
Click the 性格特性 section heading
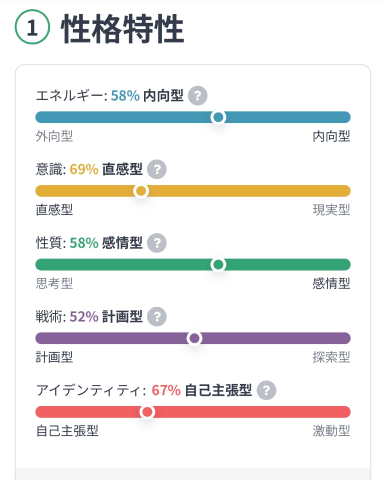coord(122,29)
